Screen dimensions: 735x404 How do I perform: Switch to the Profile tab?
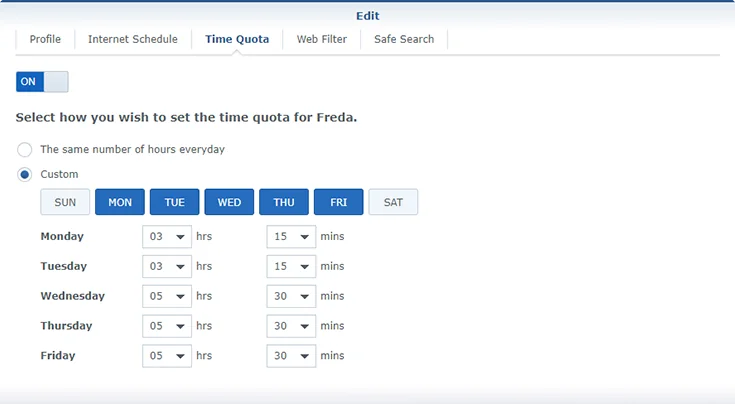(45, 39)
